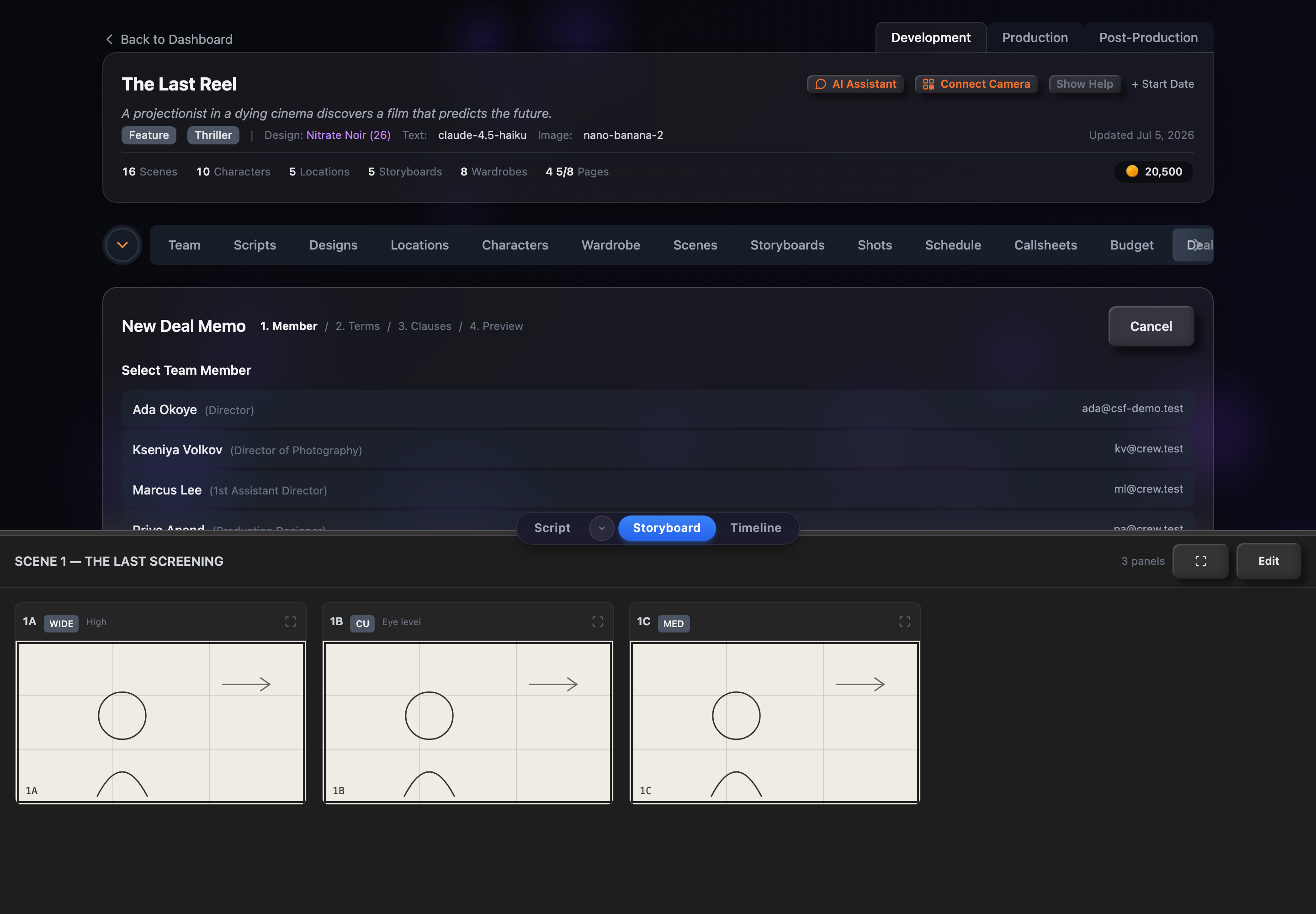The width and height of the screenshot is (1316, 914).
Task: Cancel the New Deal Memo
Action: pos(1151,326)
